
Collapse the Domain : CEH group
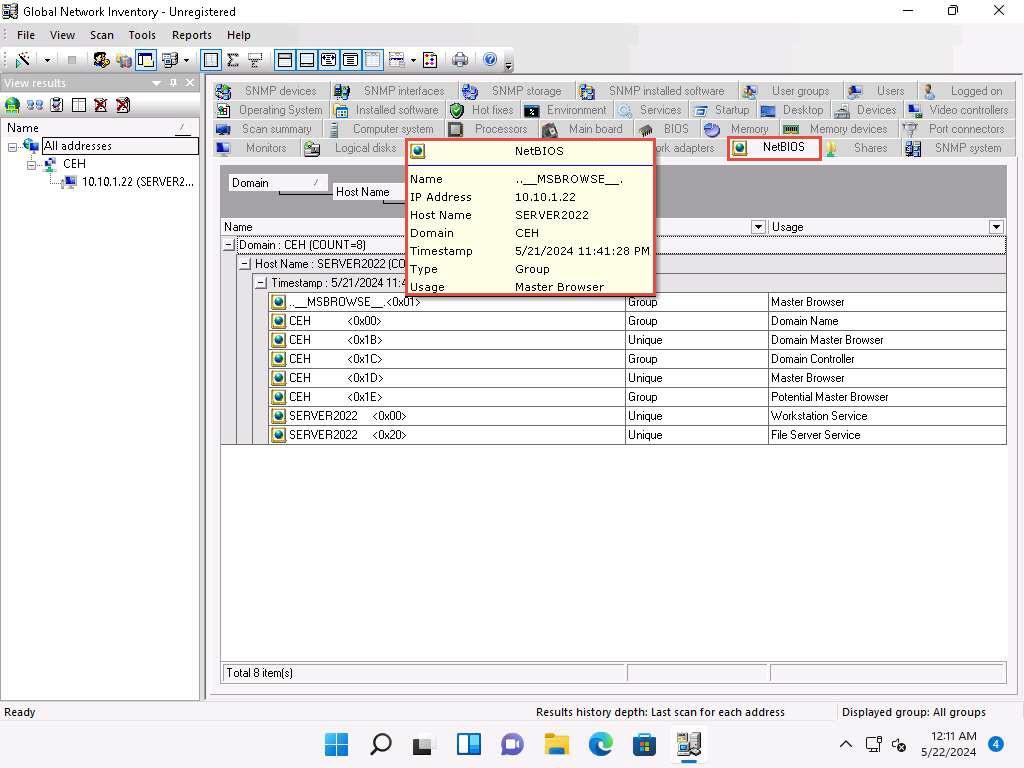click(x=229, y=245)
